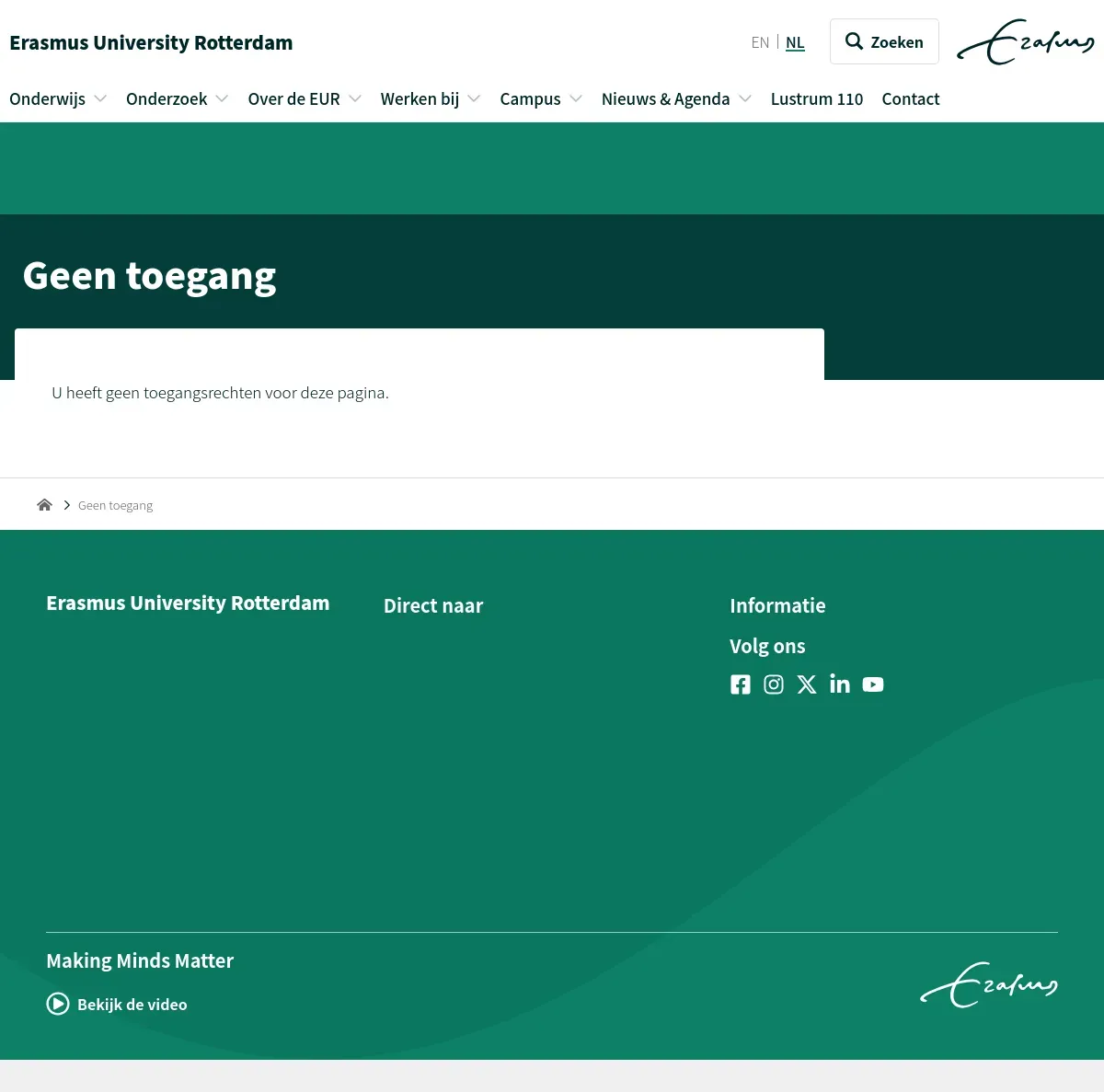Click the Geen toegang page heading
The width and height of the screenshot is (1104, 1092).
(x=149, y=276)
